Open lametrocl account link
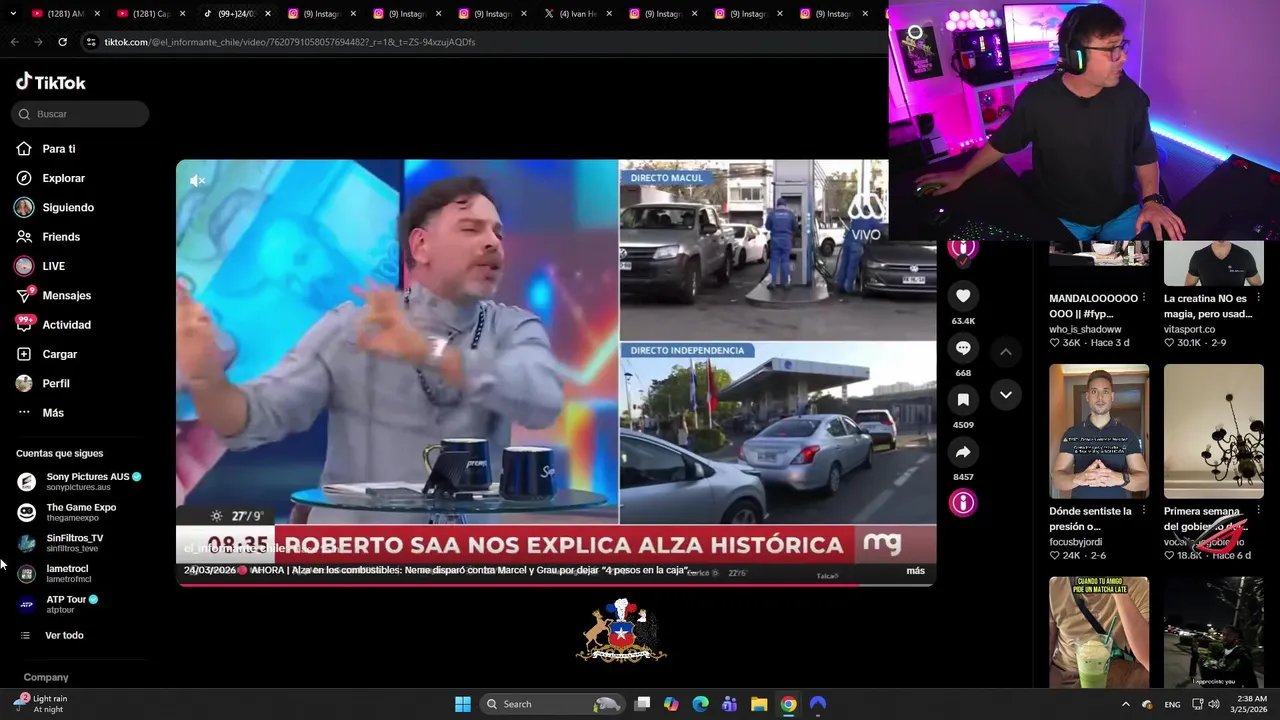This screenshot has width=1280, height=720. point(56,573)
